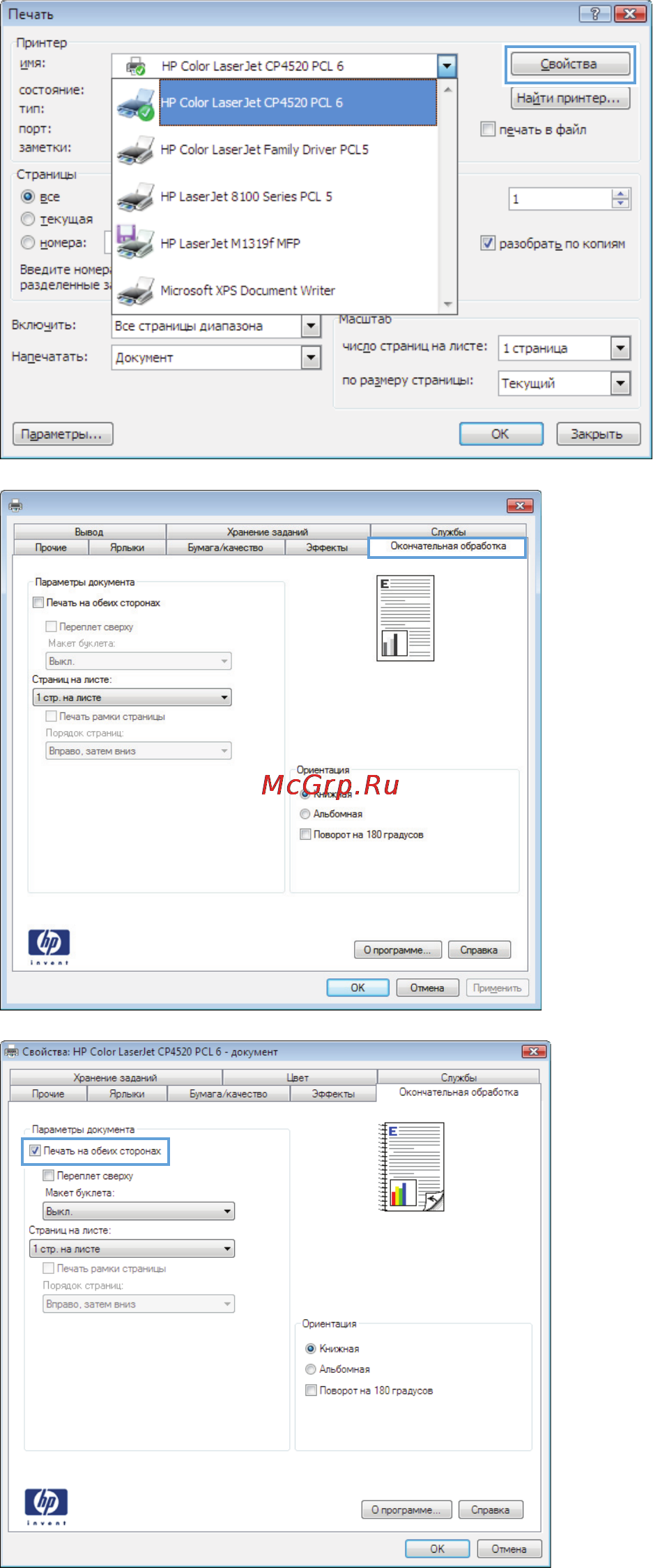Click the down arrow of the printer list scrollbar

[447, 305]
